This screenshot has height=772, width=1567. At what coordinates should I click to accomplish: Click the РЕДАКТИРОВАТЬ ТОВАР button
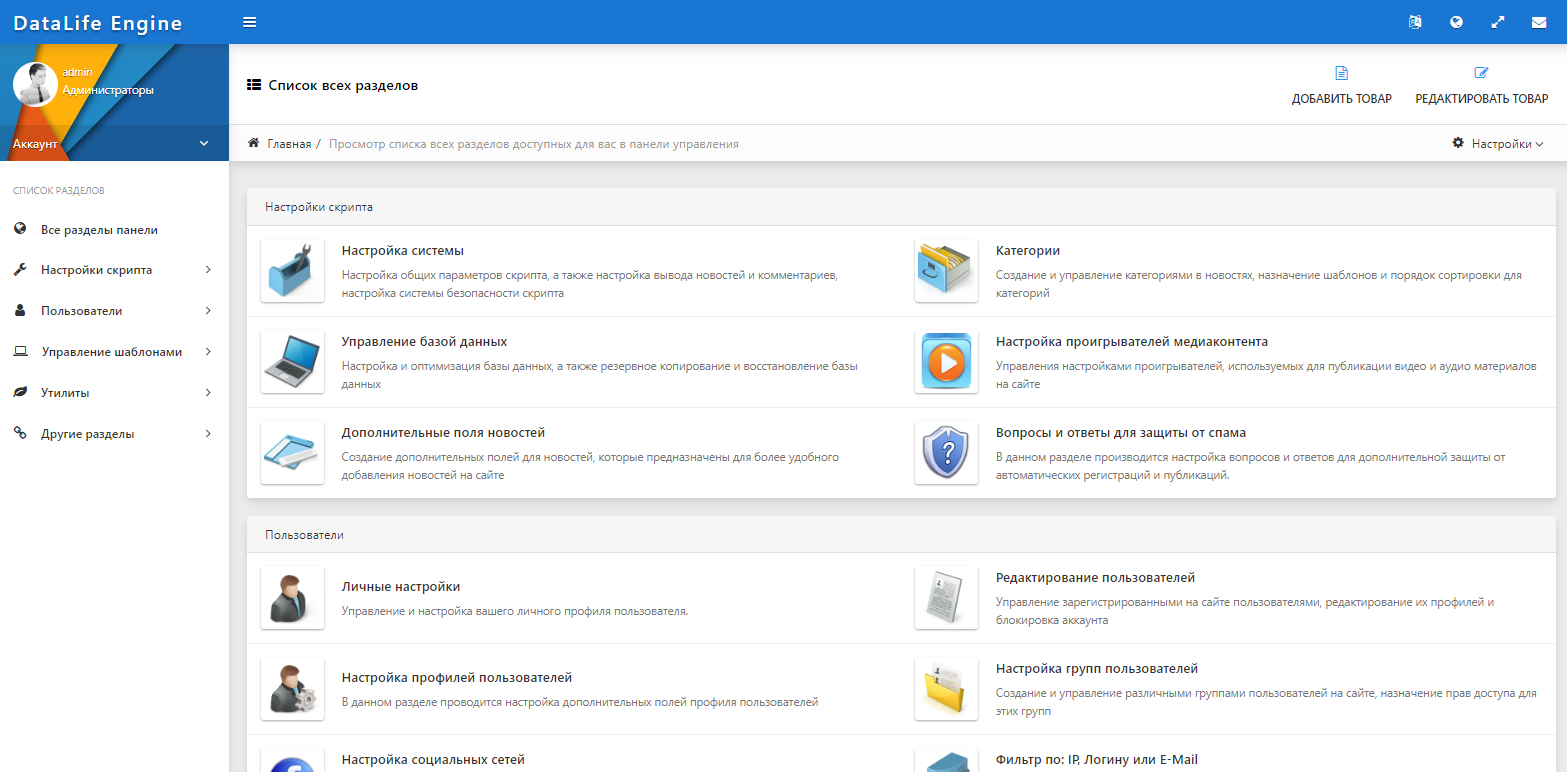point(1481,86)
